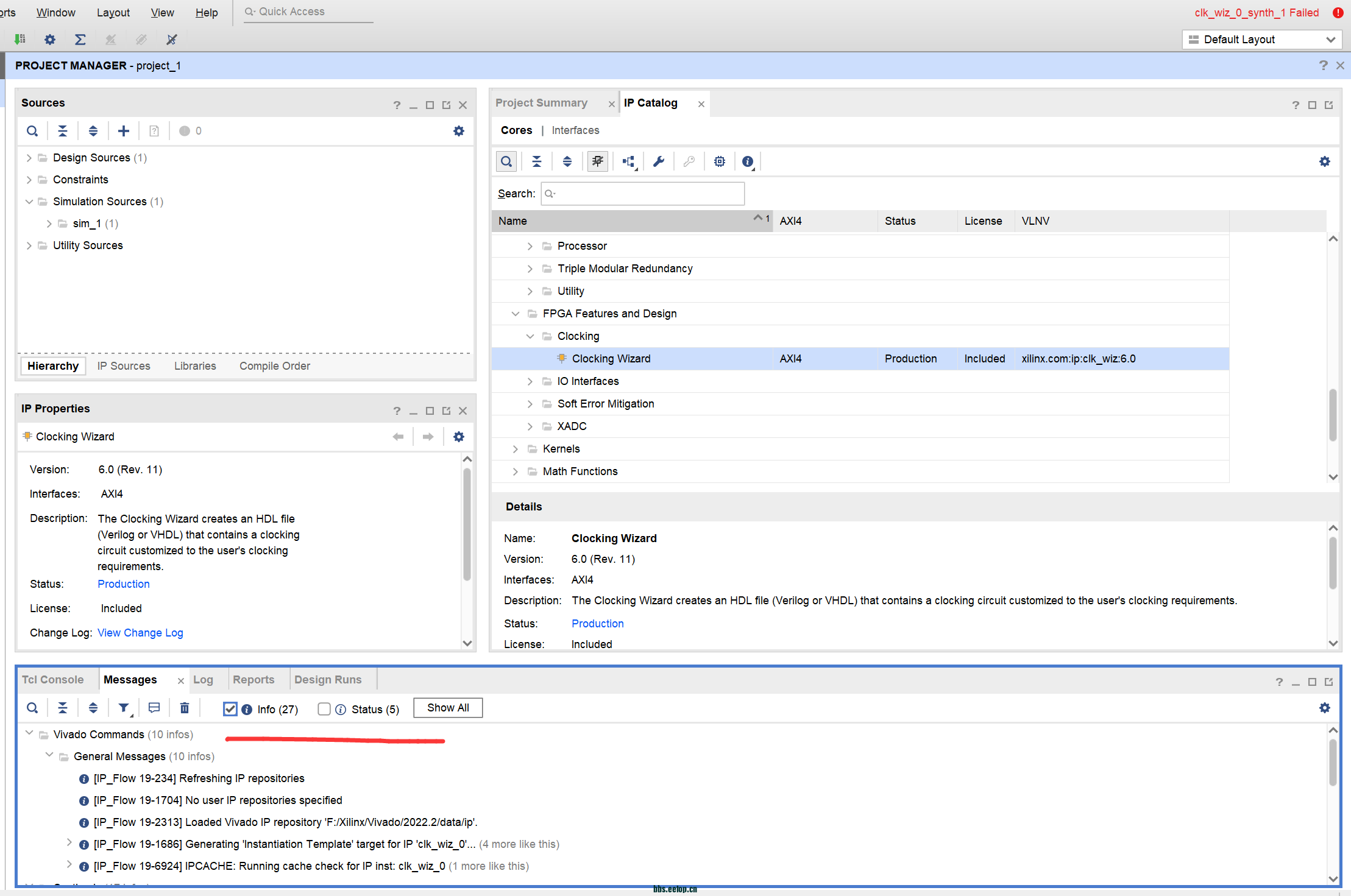Viewport: 1351px width, 896px height.
Task: Open View Change Log link
Action: pyautogui.click(x=140, y=633)
